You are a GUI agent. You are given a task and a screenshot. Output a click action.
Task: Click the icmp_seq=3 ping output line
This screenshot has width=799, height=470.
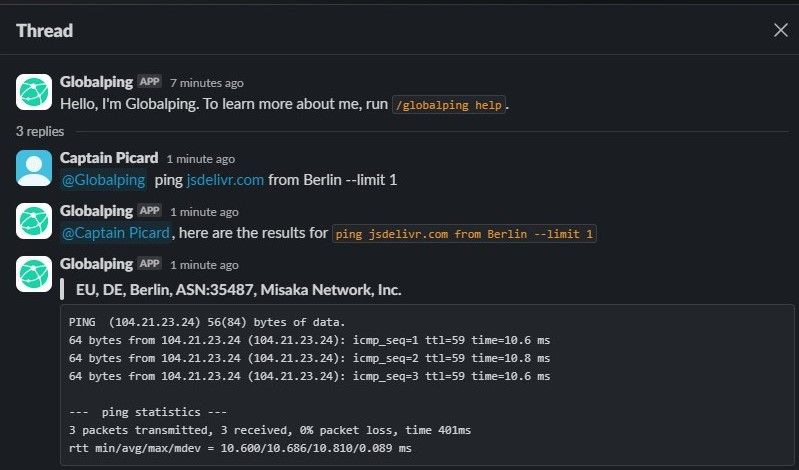[x=309, y=376]
